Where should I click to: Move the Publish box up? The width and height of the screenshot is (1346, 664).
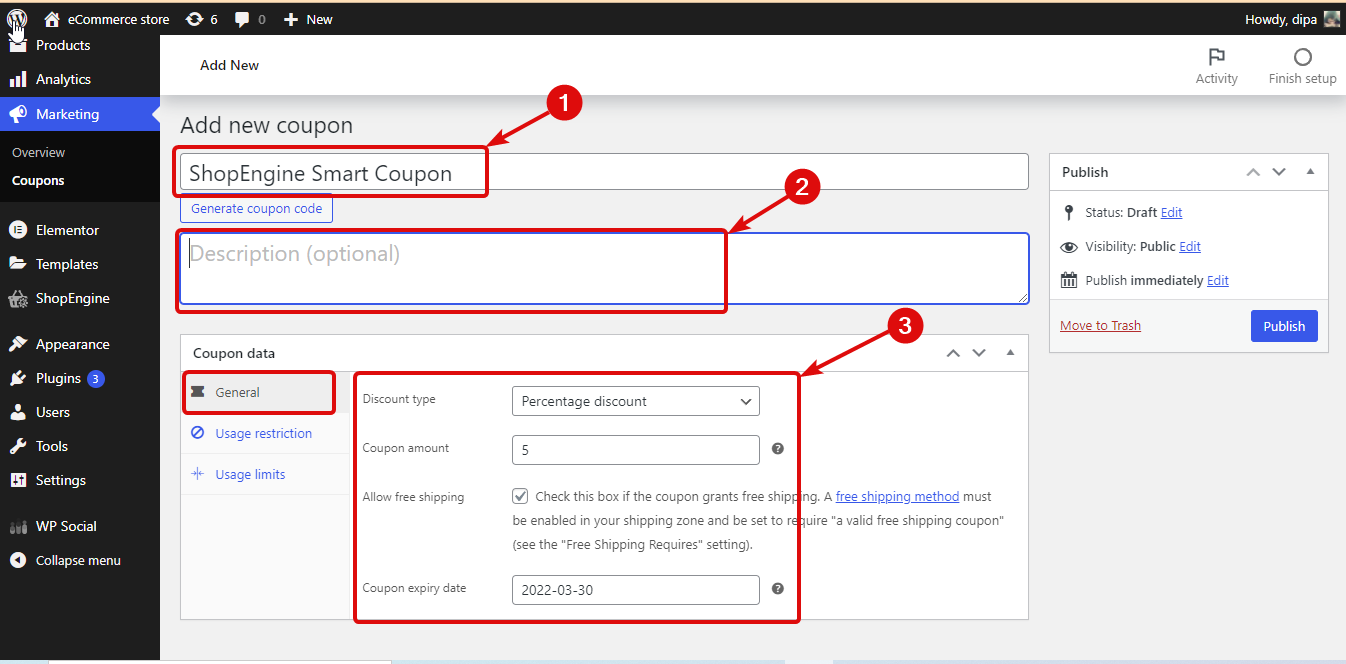[x=1253, y=172]
